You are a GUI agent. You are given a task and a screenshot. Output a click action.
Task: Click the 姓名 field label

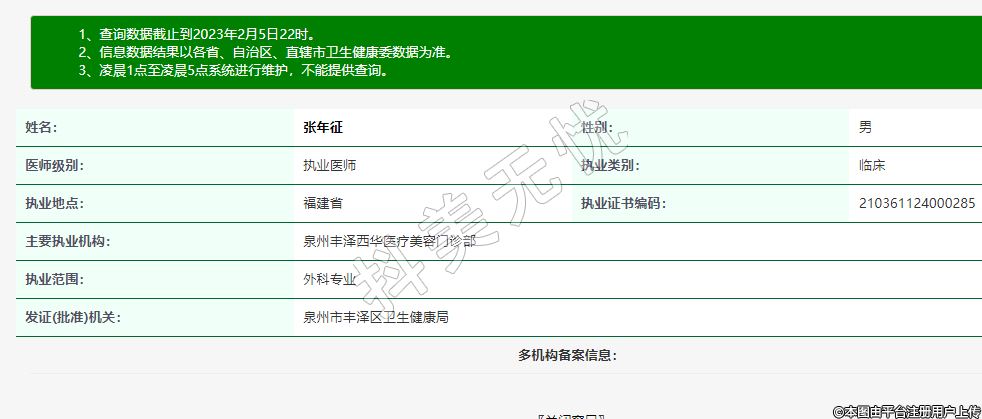41,127
